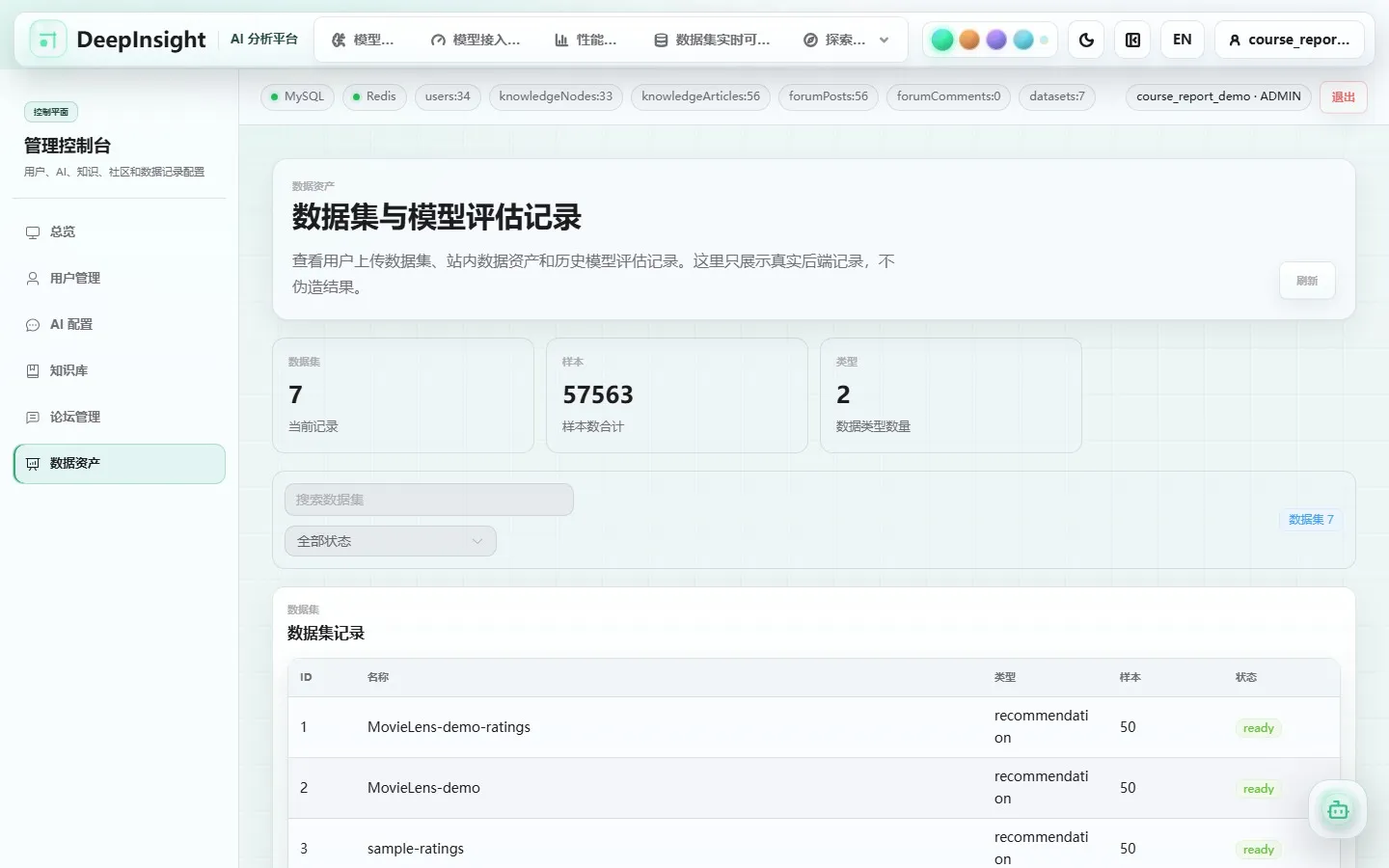Click the 名称 column header
1389x868 pixels.
point(378,677)
